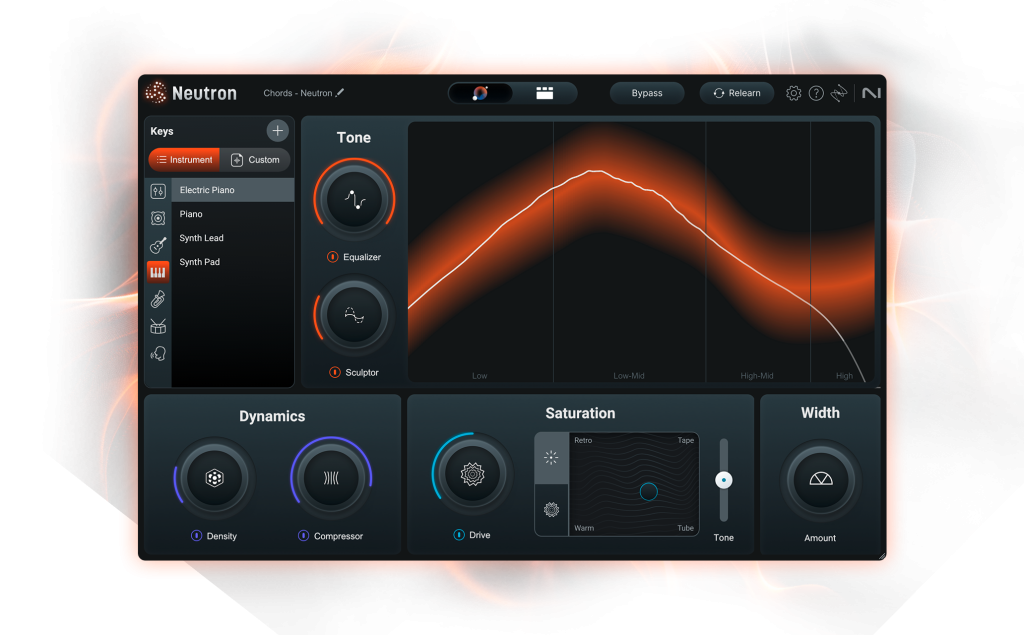This screenshot has height=635, width=1024.
Task: Click the Tape corner label in saturation pad
Action: point(686,440)
